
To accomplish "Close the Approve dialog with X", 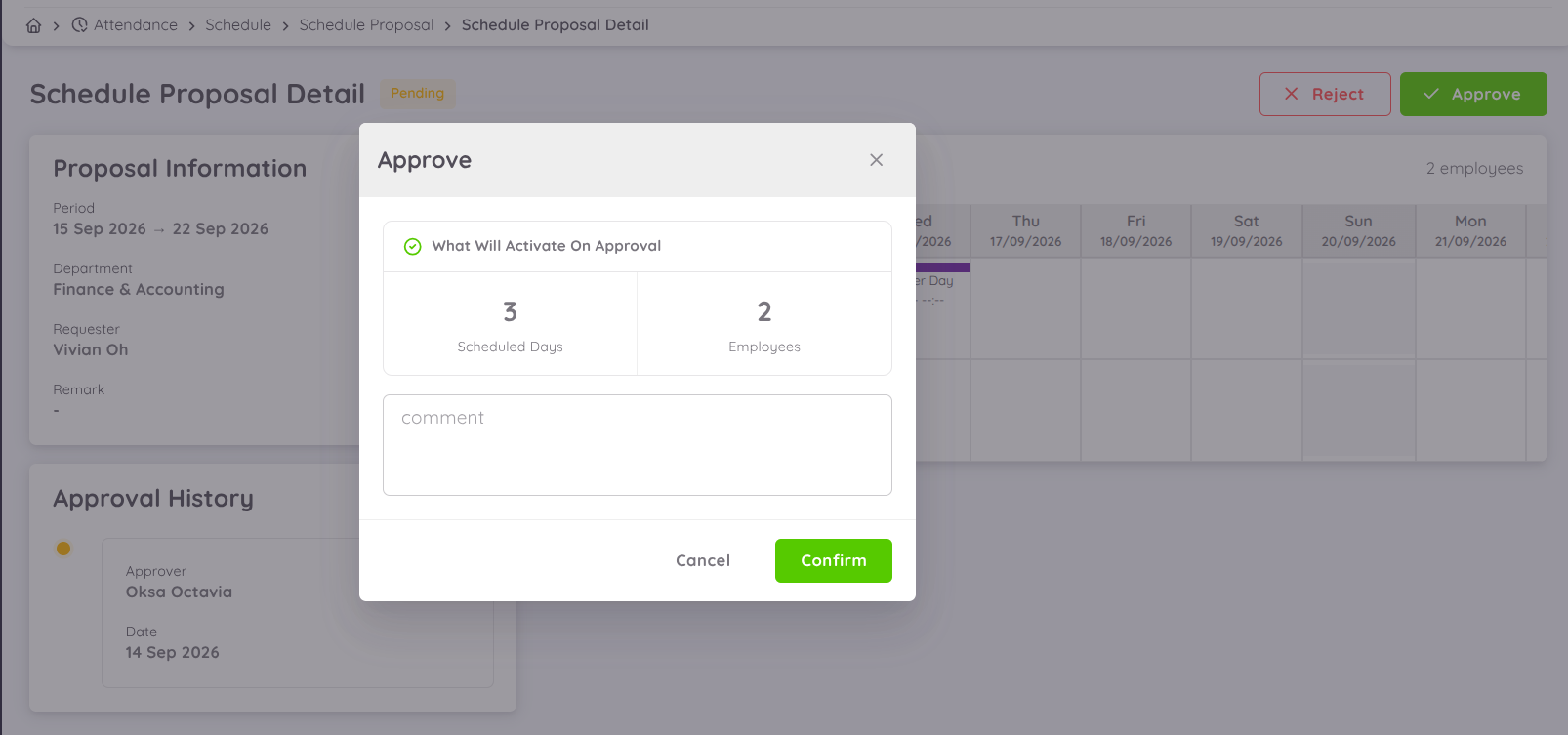I will click(x=876, y=160).
